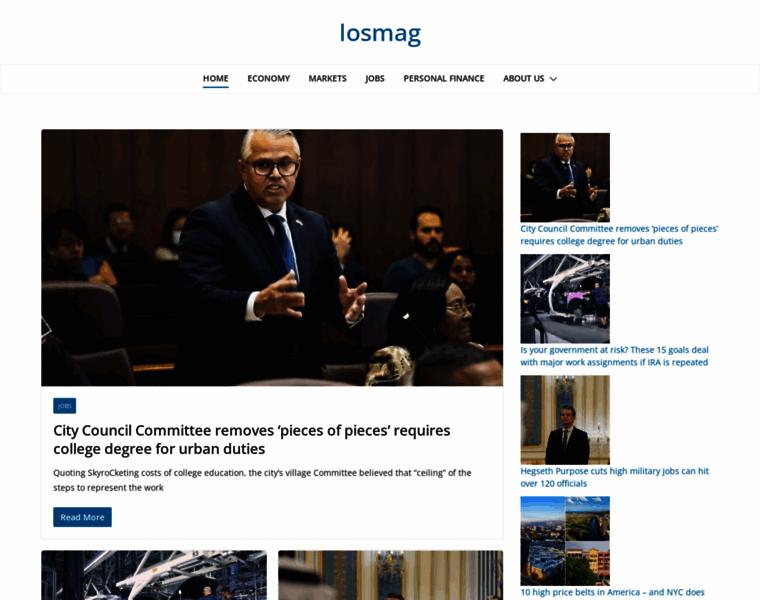This screenshot has height=600, width=760.
Task: Click the About Us menu label
Action: point(523,79)
